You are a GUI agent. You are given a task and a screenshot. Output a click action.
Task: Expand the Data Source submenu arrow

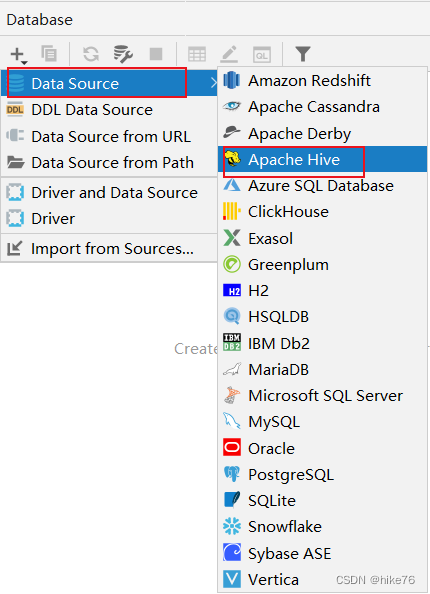pos(214,83)
